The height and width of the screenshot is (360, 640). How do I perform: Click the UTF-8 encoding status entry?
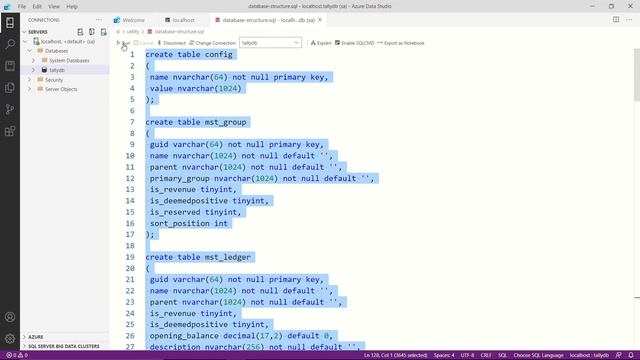click(467, 355)
